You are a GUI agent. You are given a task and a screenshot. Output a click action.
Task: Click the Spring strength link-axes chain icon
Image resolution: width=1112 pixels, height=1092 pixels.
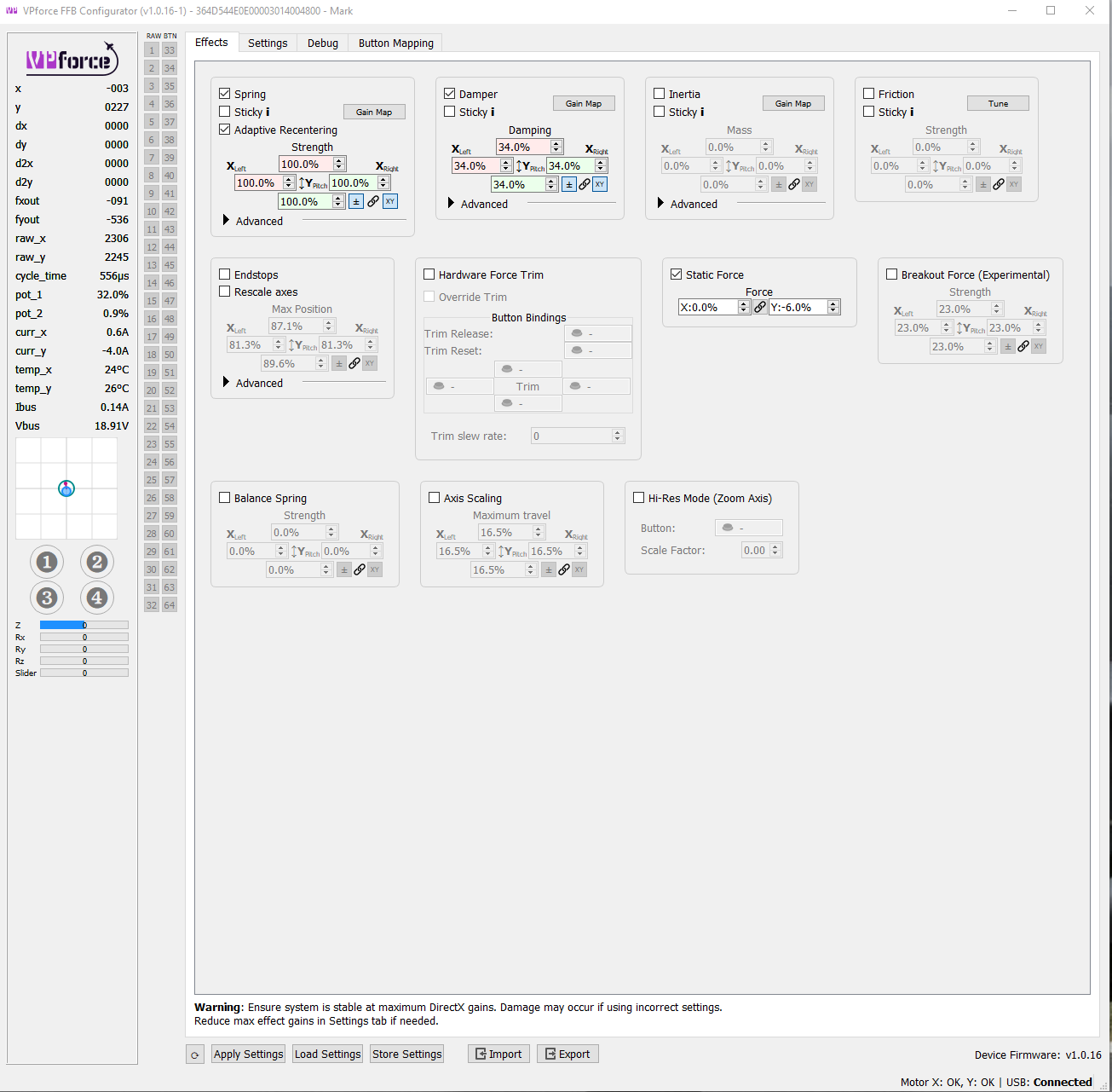(373, 202)
